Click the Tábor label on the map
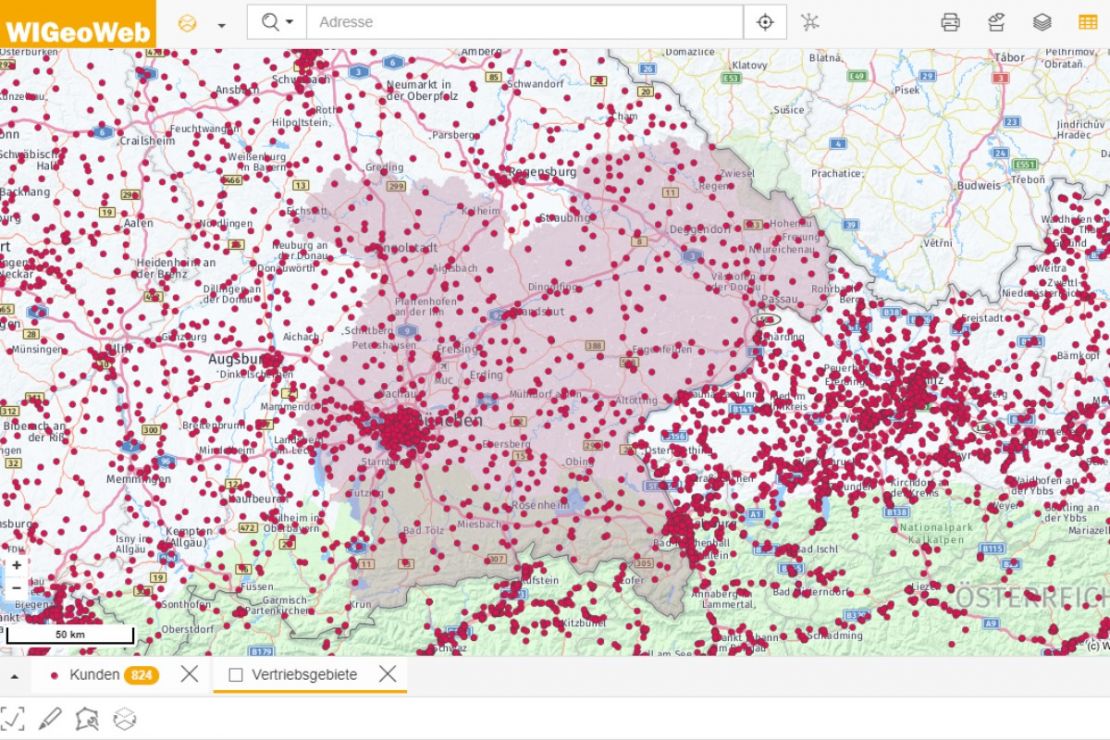Screen dimensions: 1110x740 point(1009,57)
